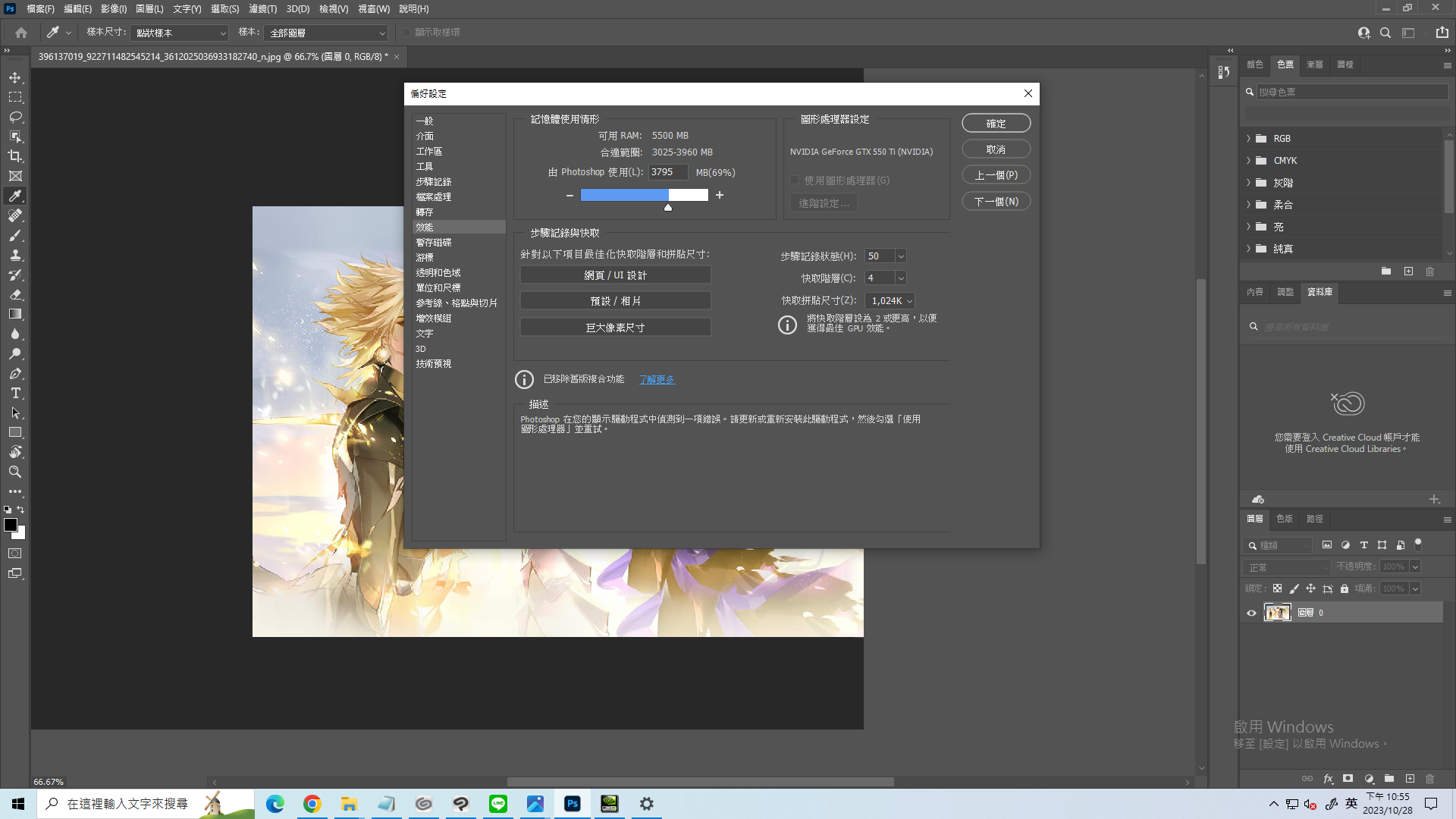
Task: Toggle lock transparent pixels icon
Action: [1278, 588]
